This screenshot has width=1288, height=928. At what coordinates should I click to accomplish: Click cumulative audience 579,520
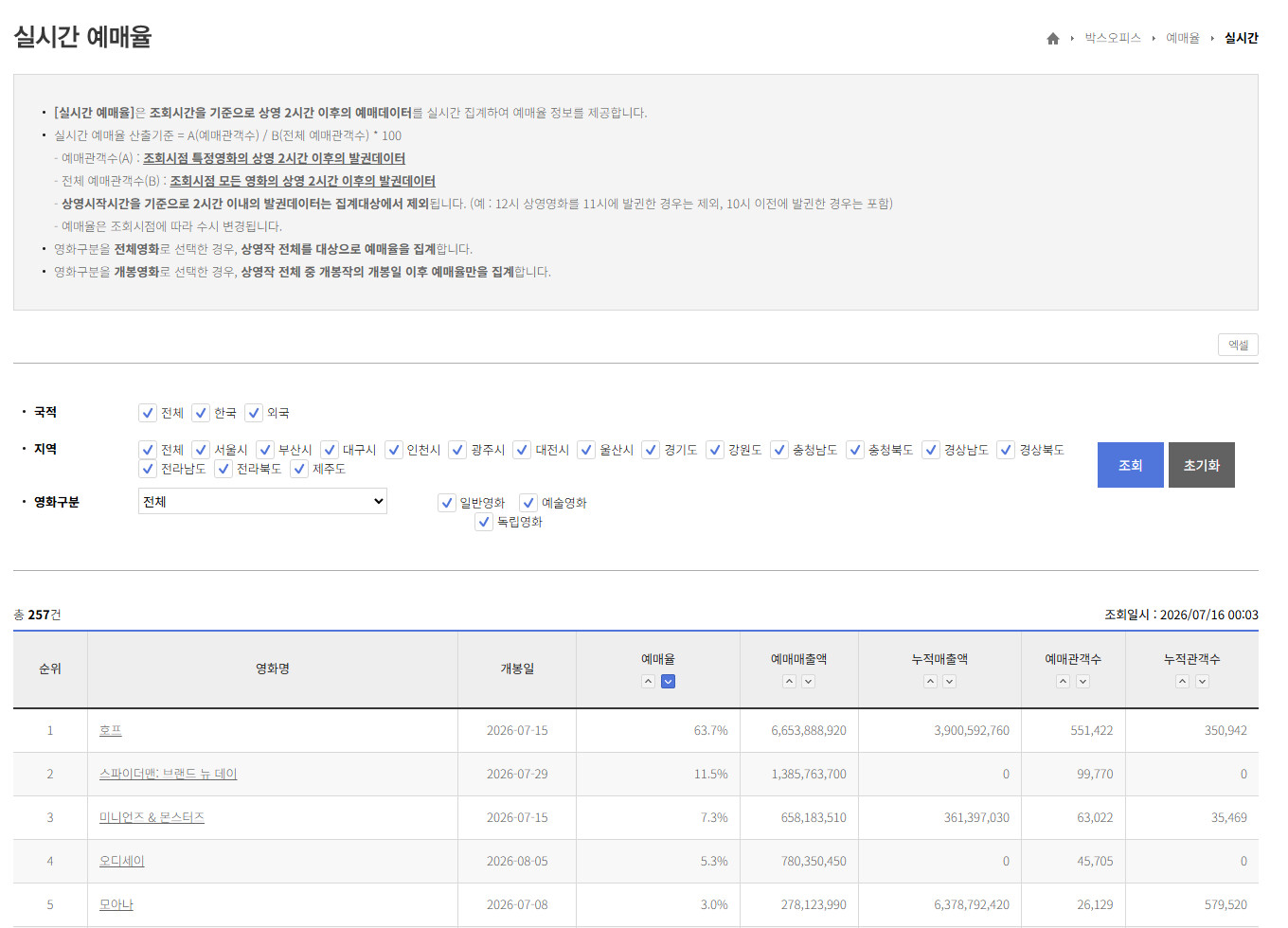click(x=1225, y=905)
